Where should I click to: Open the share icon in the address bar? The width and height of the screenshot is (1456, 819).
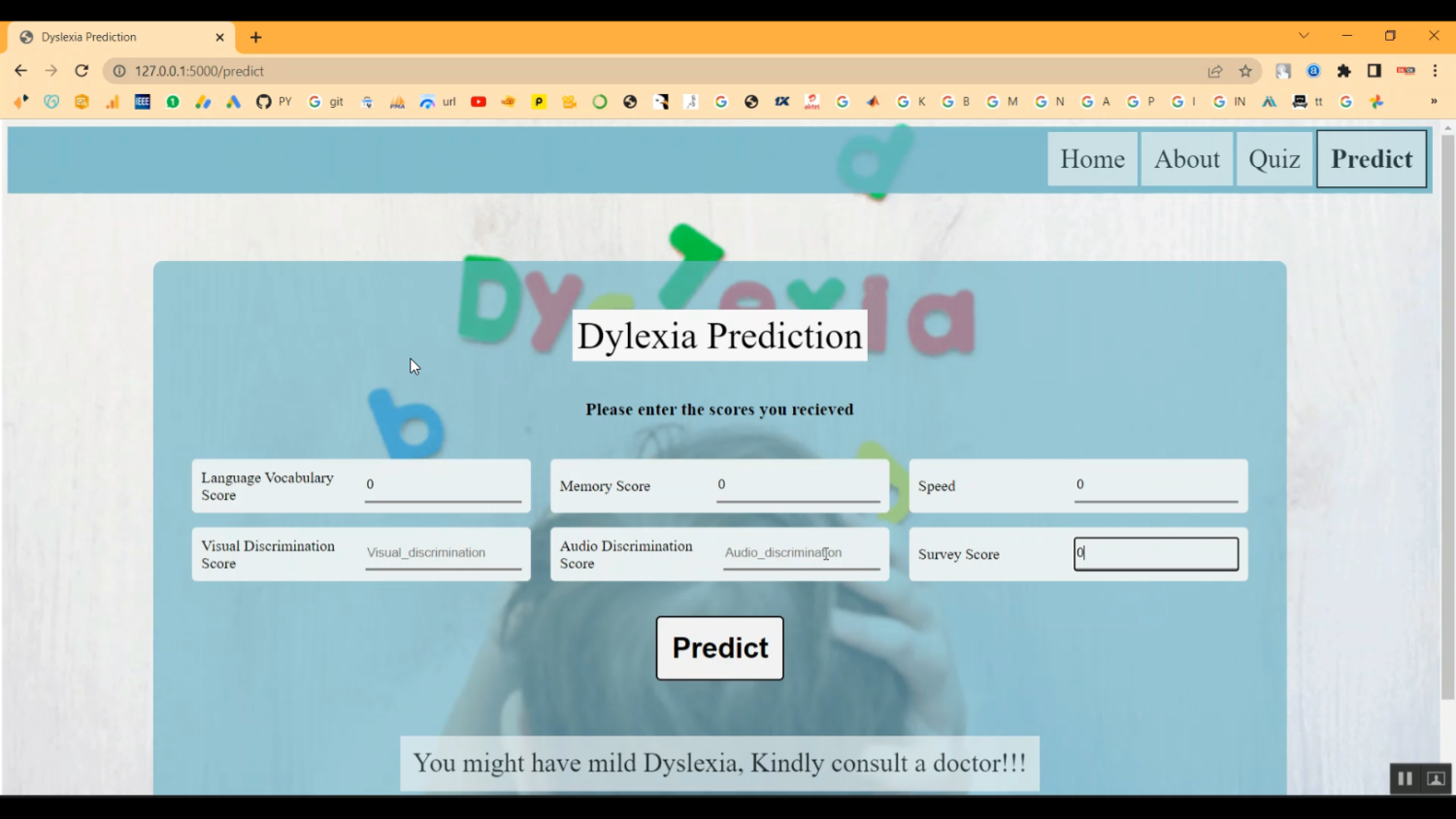pyautogui.click(x=1215, y=70)
